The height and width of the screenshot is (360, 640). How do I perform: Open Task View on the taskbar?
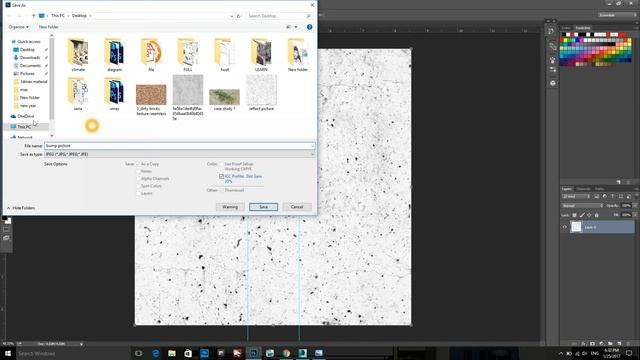(x=139, y=353)
